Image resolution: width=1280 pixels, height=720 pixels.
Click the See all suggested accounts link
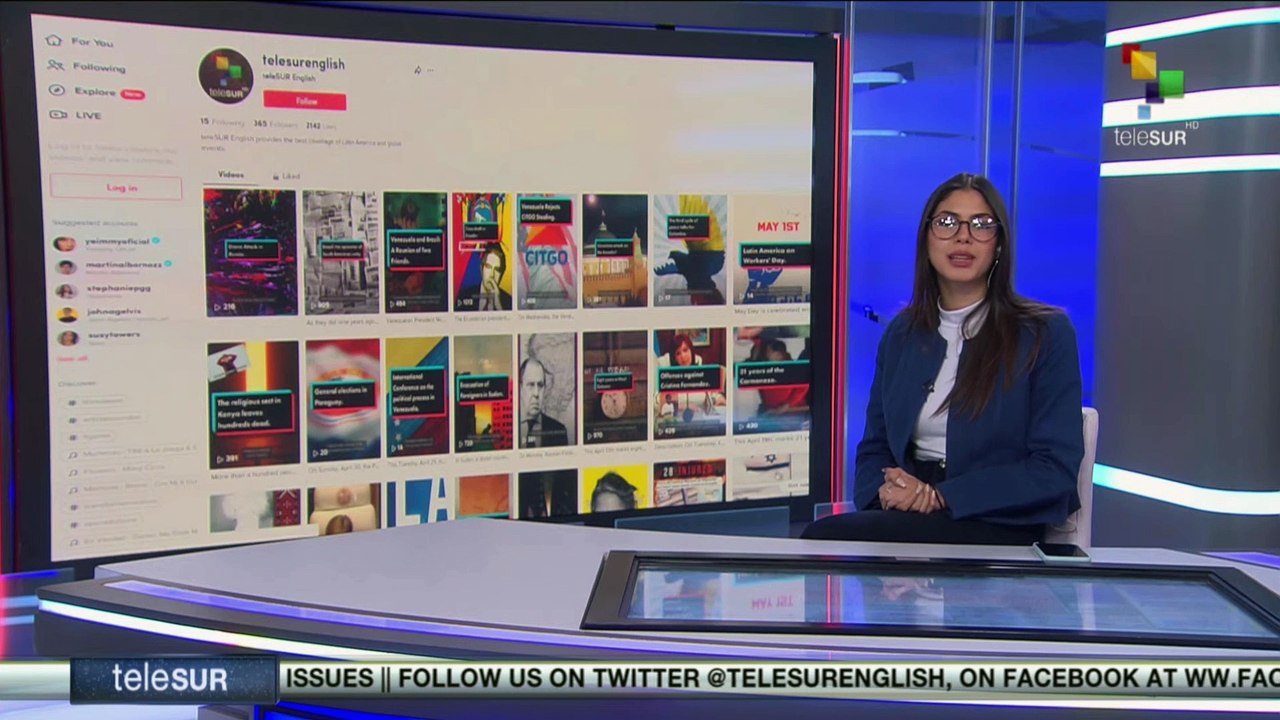point(72,358)
